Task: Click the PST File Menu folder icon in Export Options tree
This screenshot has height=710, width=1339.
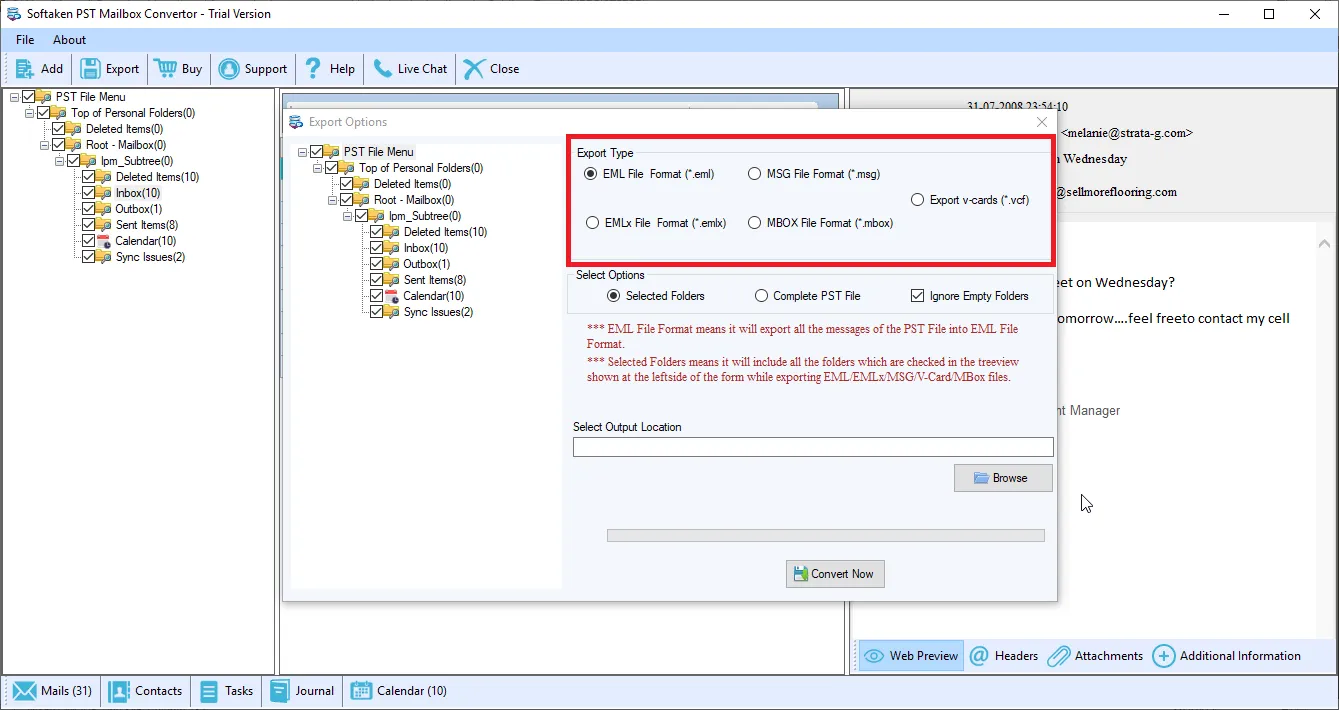Action: 332,152
